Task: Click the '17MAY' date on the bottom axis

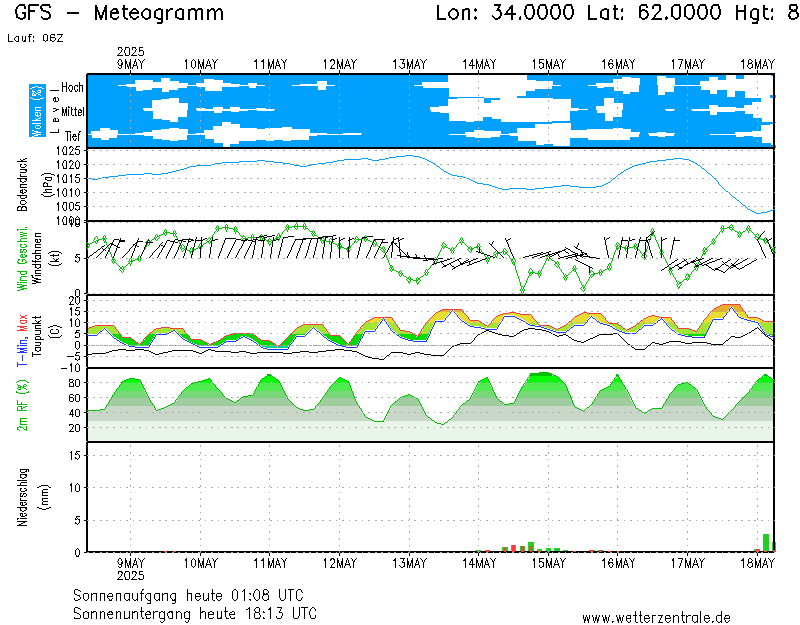Action: coord(687,563)
